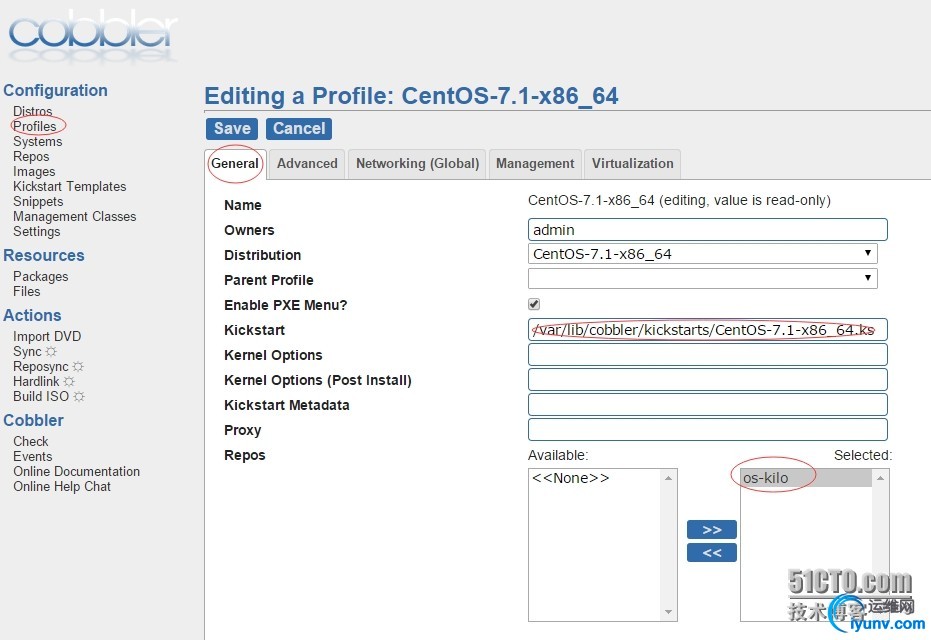931x640 pixels.
Task: Click the Kernel Options input field
Action: (708, 354)
